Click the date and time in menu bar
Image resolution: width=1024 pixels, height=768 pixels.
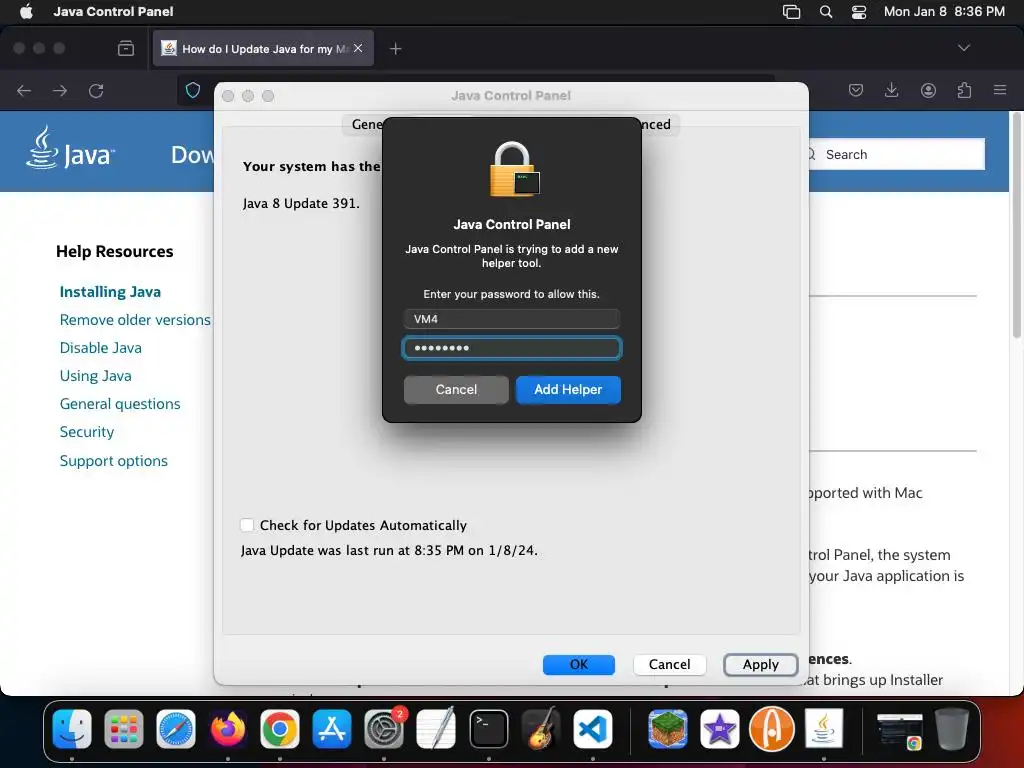coord(944,12)
